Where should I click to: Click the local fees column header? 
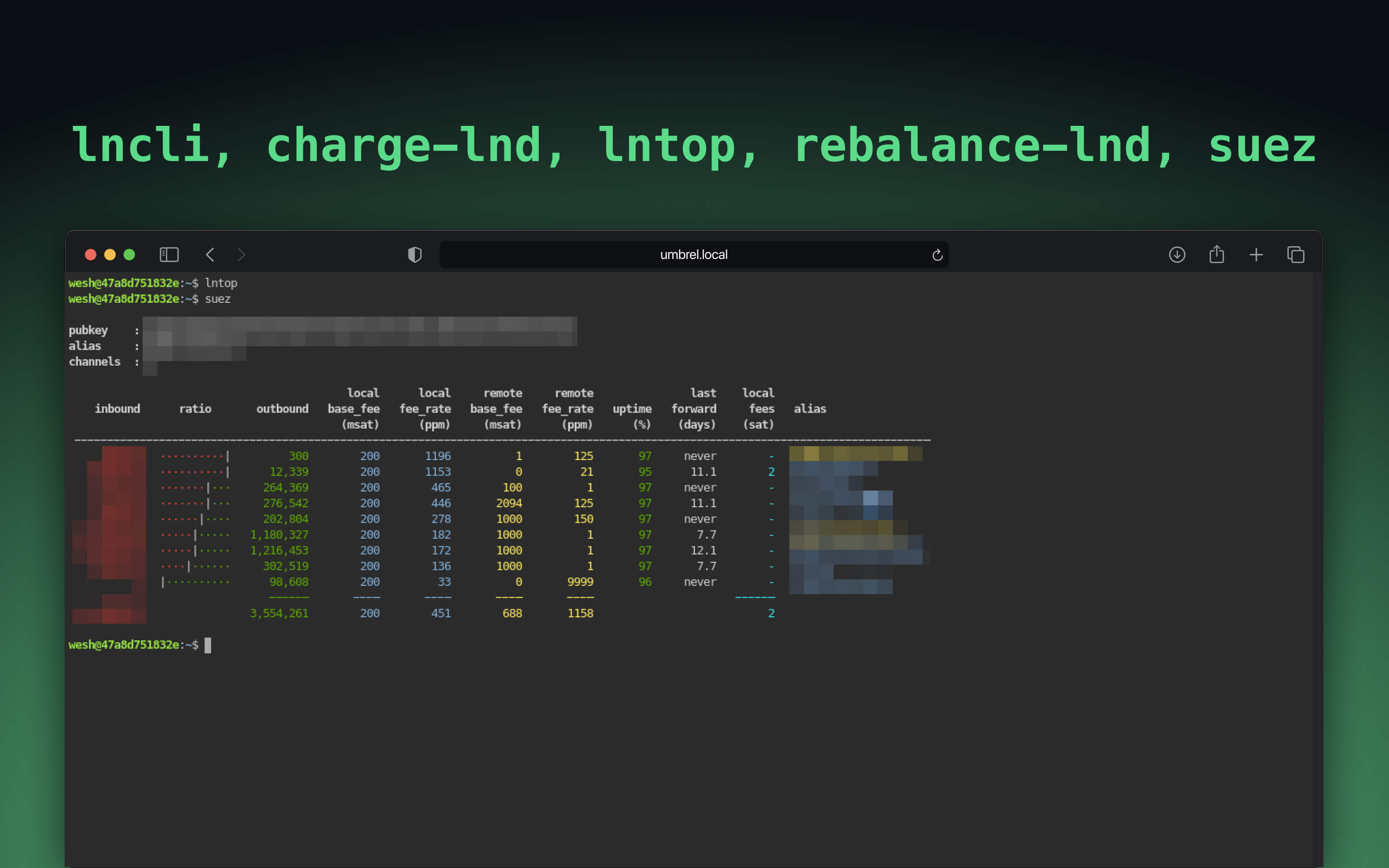click(758, 408)
